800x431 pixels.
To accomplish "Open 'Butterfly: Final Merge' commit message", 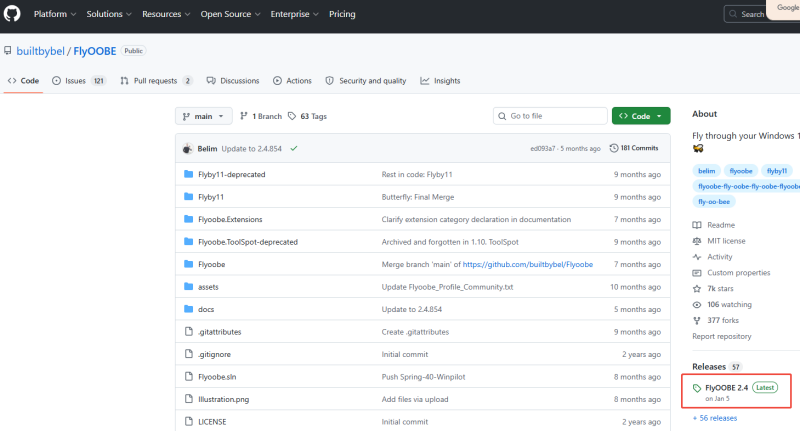I will pyautogui.click(x=418, y=197).
